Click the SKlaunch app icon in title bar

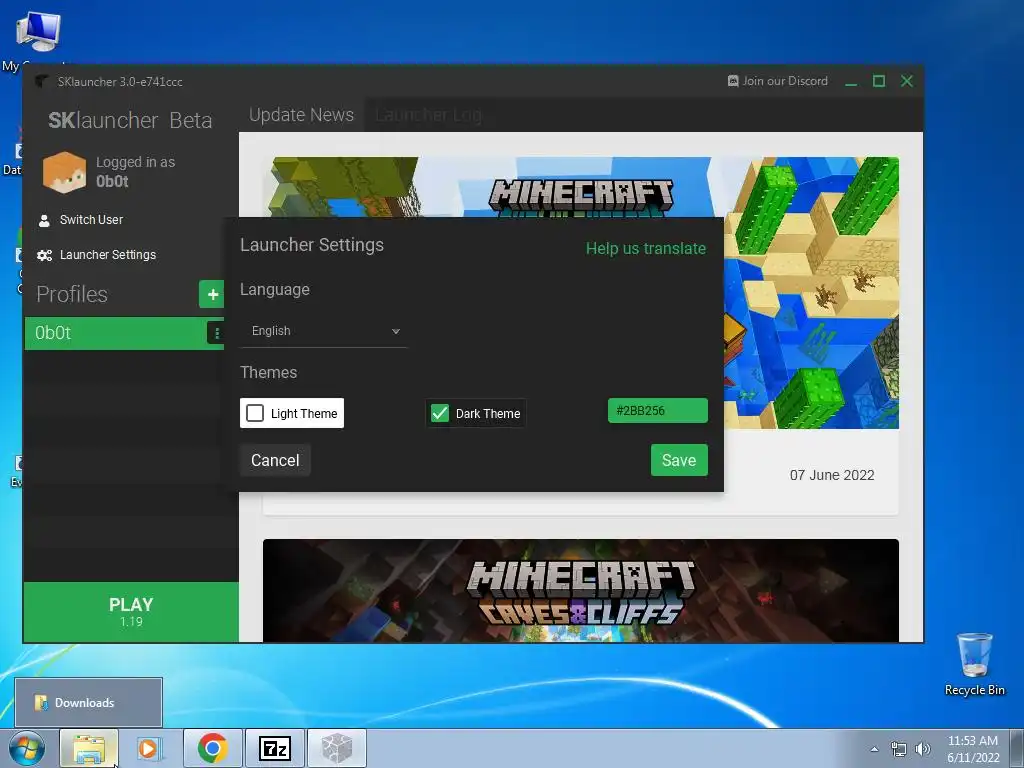click(x=42, y=82)
